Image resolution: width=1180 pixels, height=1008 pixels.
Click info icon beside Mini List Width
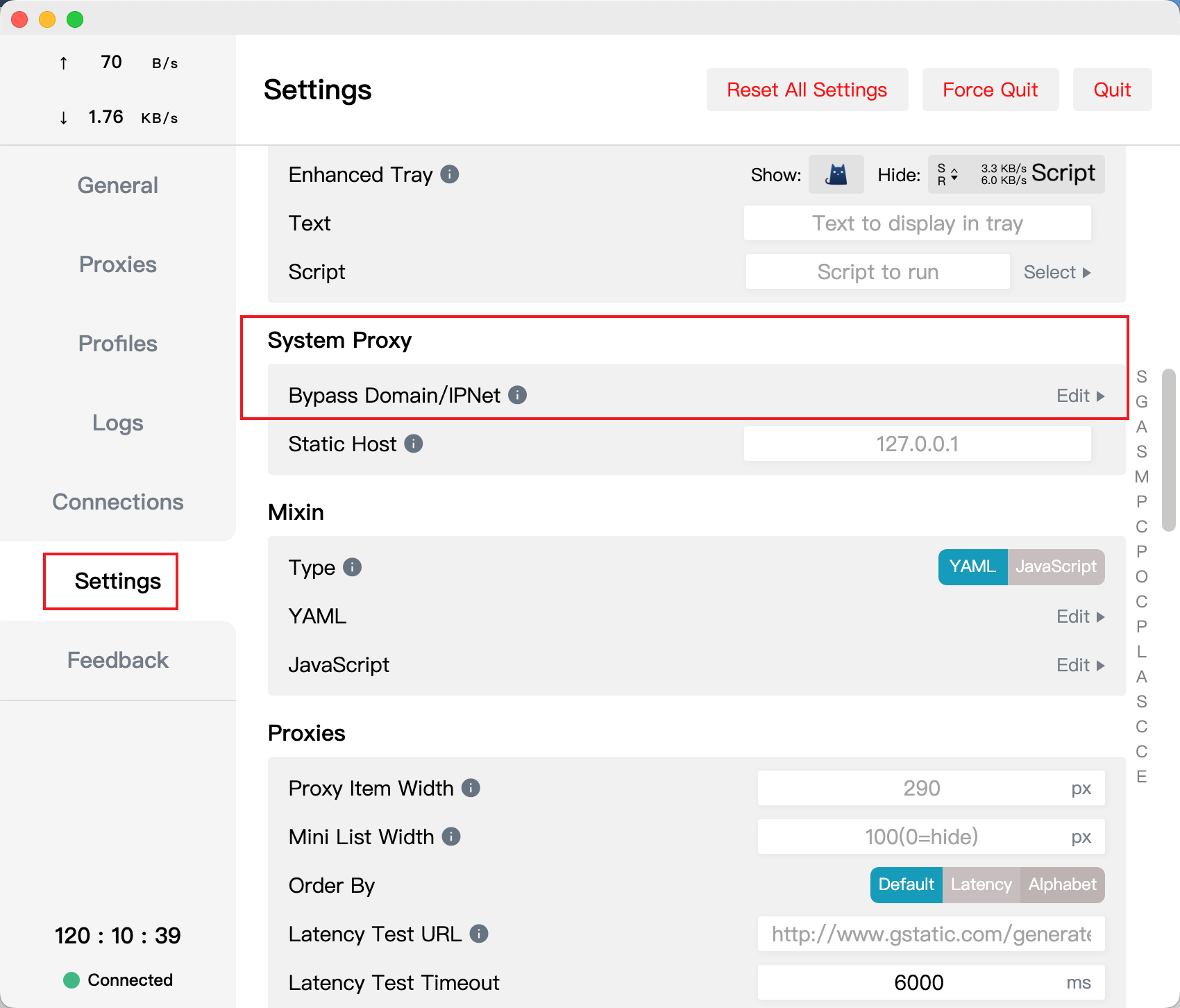pos(451,837)
